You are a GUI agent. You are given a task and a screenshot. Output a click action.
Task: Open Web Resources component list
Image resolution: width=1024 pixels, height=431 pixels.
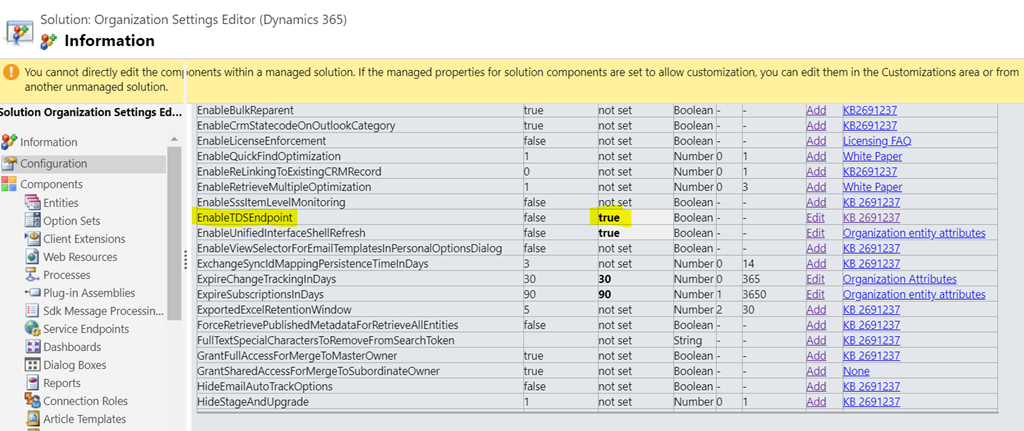[x=80, y=257]
